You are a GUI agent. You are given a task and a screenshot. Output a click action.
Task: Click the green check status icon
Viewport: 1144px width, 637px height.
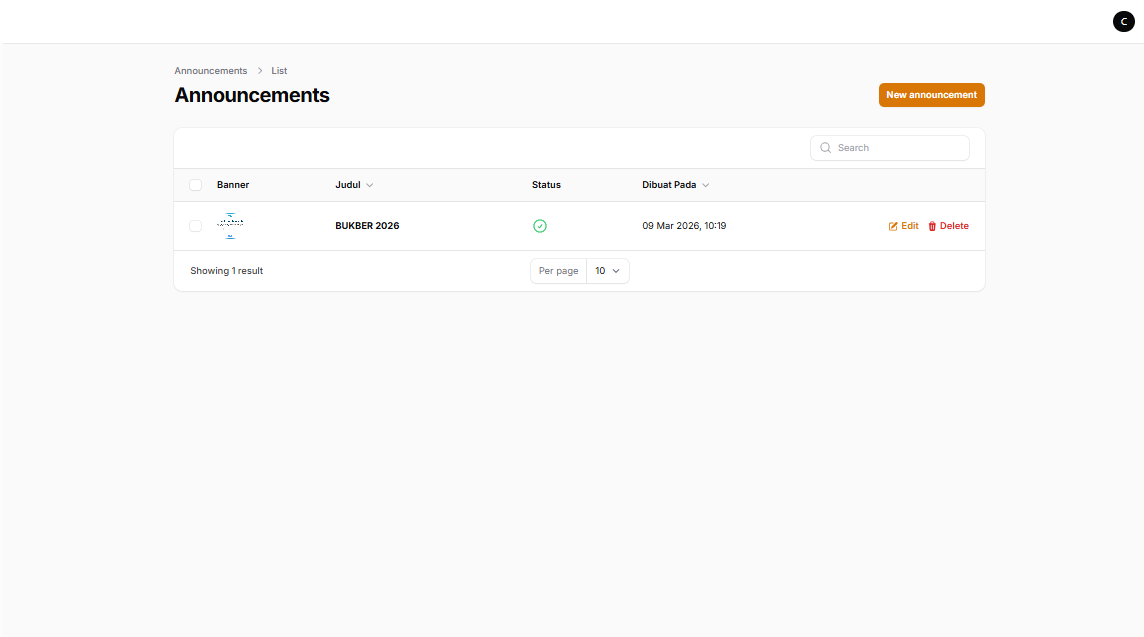[540, 226]
